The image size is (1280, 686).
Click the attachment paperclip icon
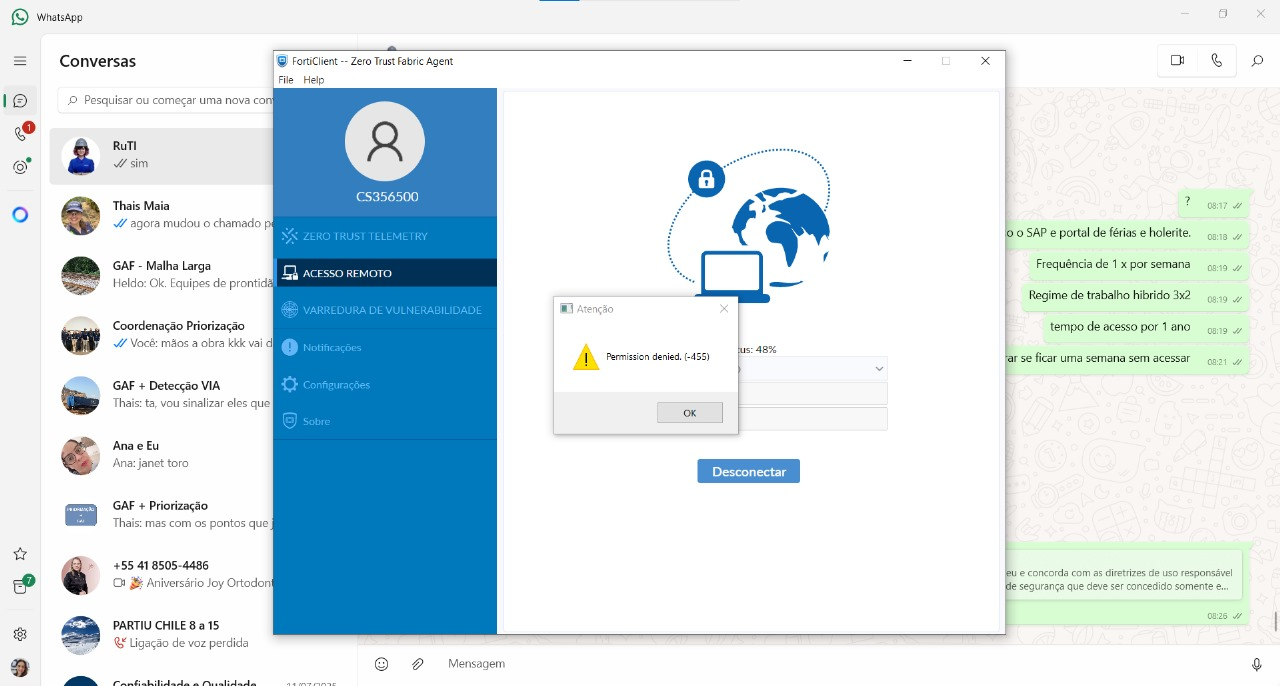click(x=418, y=664)
